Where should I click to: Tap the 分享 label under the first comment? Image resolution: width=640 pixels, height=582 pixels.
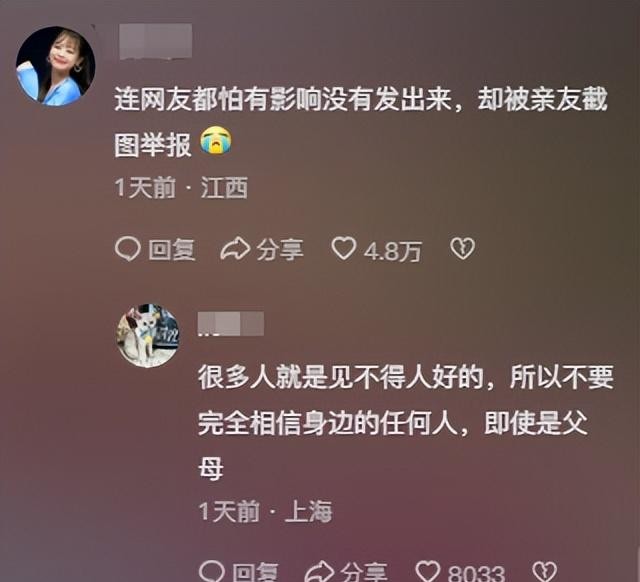click(280, 250)
